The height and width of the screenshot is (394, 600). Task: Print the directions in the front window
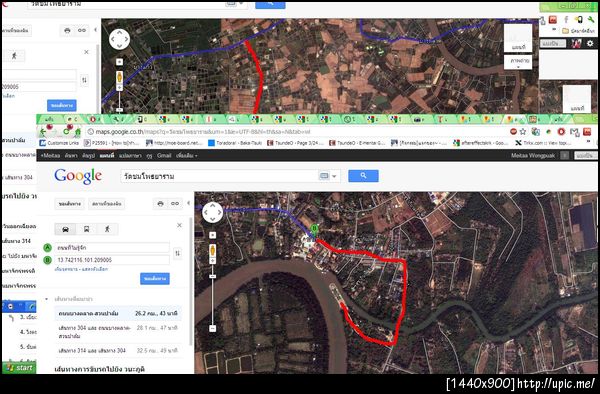[161, 204]
